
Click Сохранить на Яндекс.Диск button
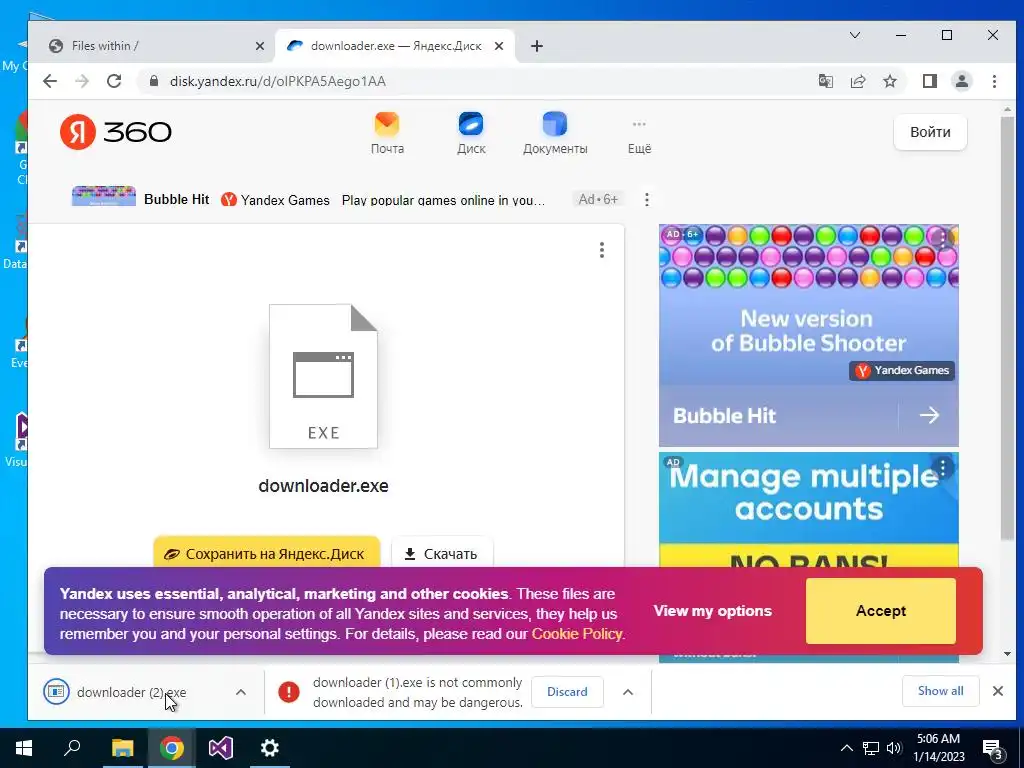click(x=266, y=554)
